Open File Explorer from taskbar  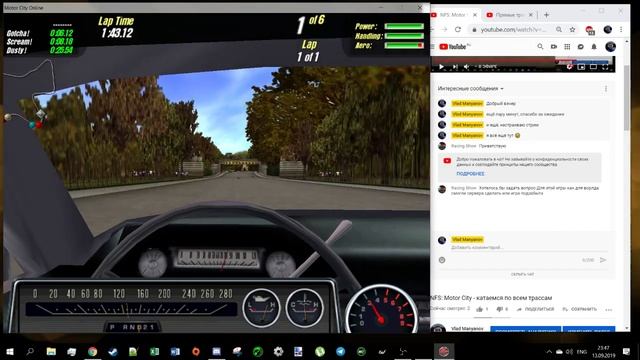[x=51, y=351]
